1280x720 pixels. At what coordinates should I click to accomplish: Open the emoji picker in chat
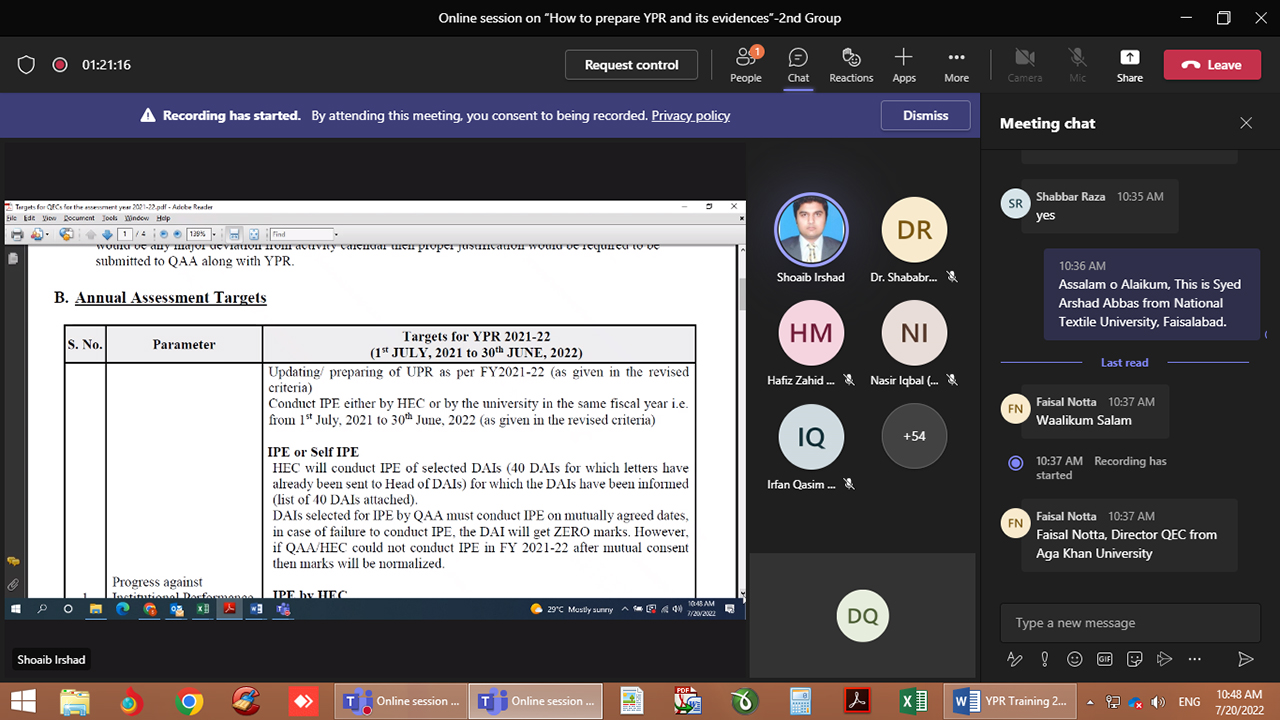click(1075, 659)
